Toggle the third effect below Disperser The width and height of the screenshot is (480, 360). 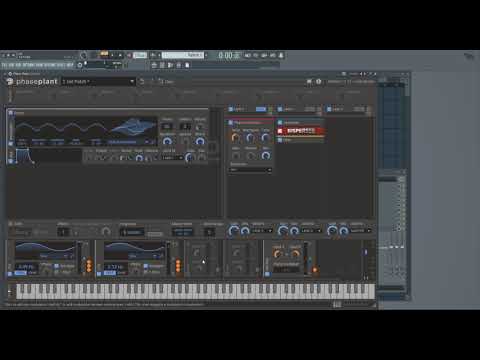coord(280,140)
